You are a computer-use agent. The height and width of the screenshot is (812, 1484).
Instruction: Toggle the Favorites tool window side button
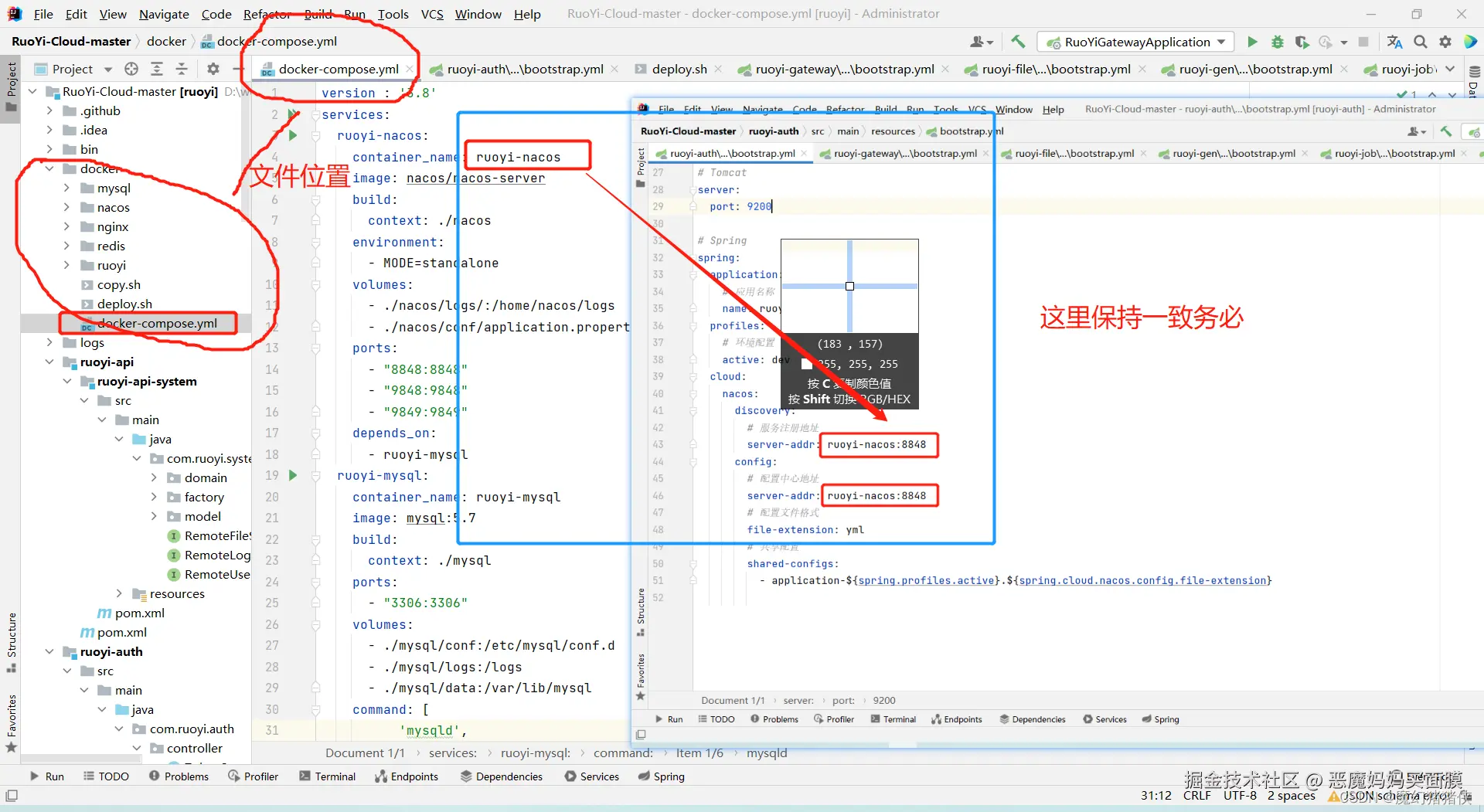click(11, 723)
